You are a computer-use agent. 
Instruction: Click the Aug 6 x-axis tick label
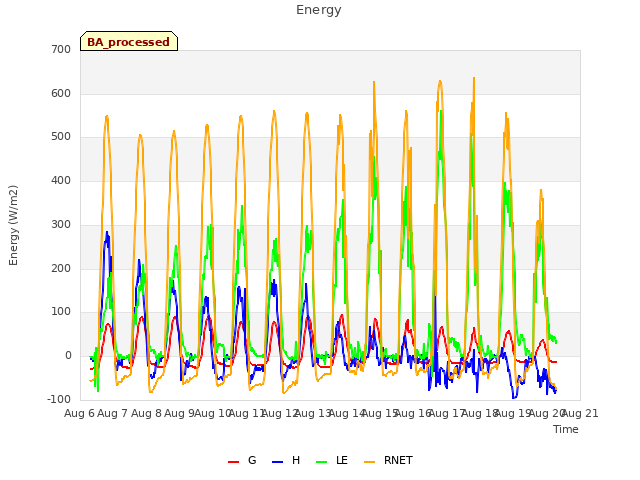(x=79, y=413)
